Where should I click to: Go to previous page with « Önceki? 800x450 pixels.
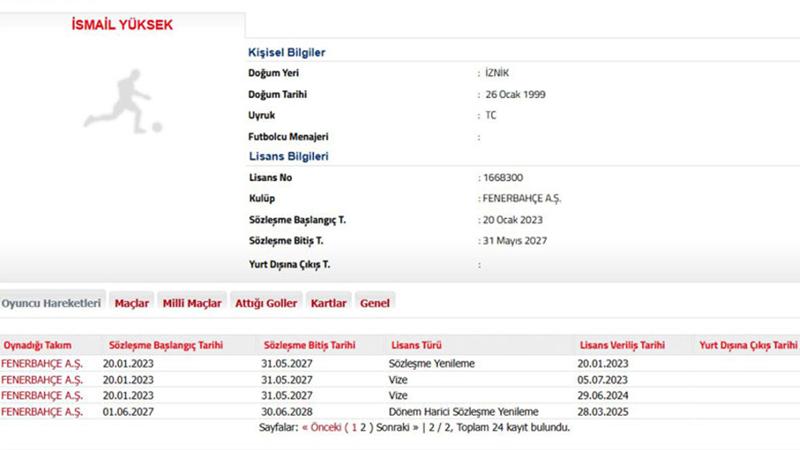[x=321, y=427]
